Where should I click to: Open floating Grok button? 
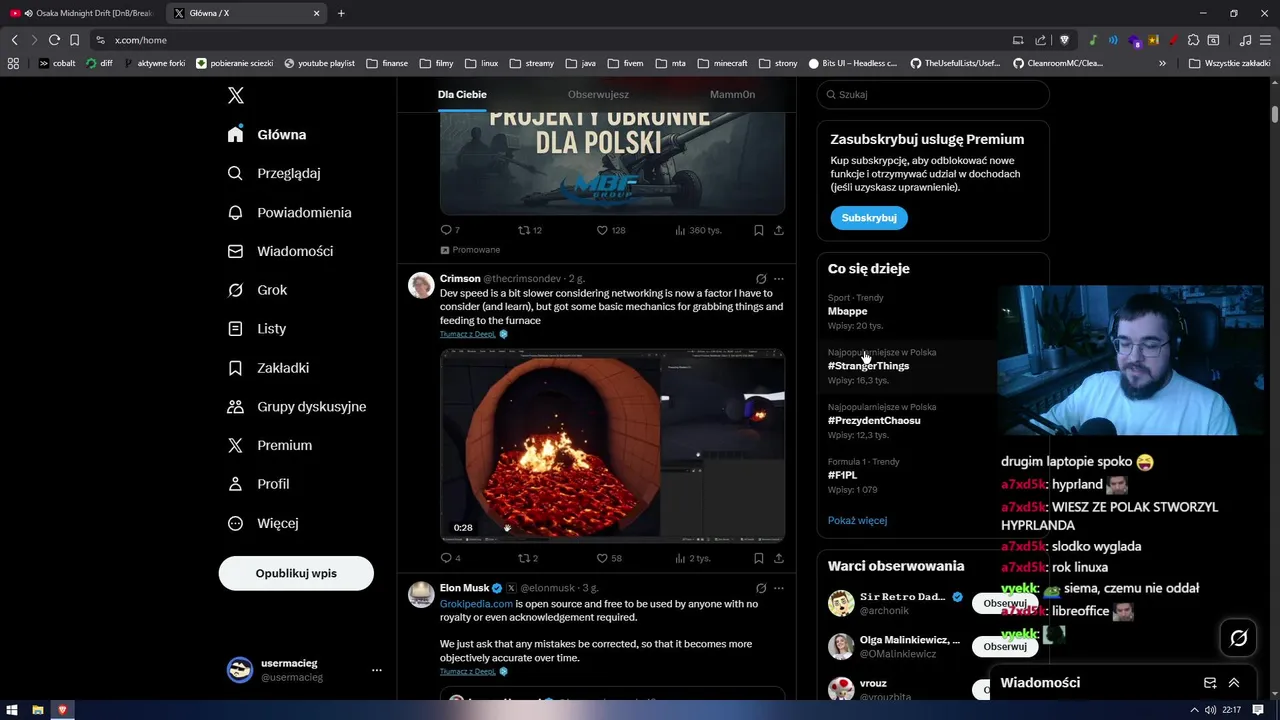[x=1238, y=638]
